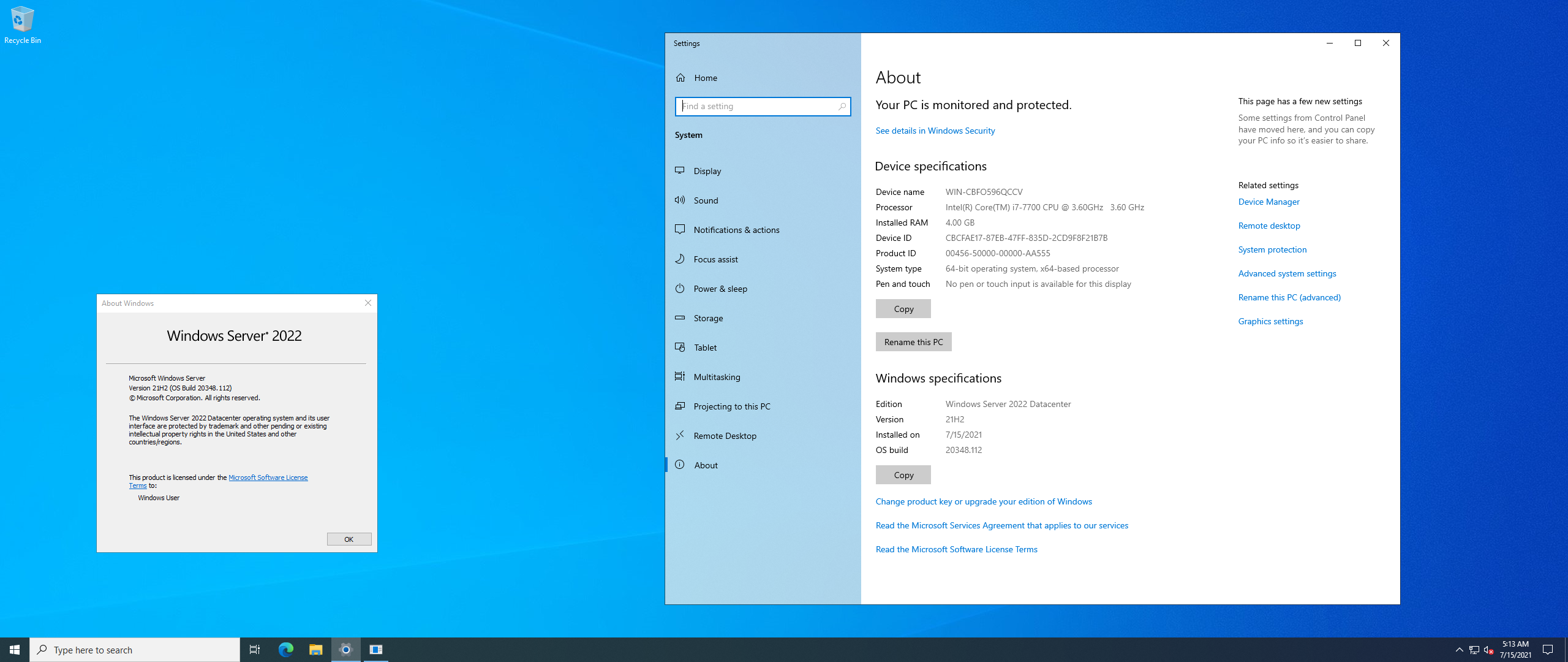The image size is (1568, 662).
Task: Go to Display settings page
Action: (x=763, y=171)
